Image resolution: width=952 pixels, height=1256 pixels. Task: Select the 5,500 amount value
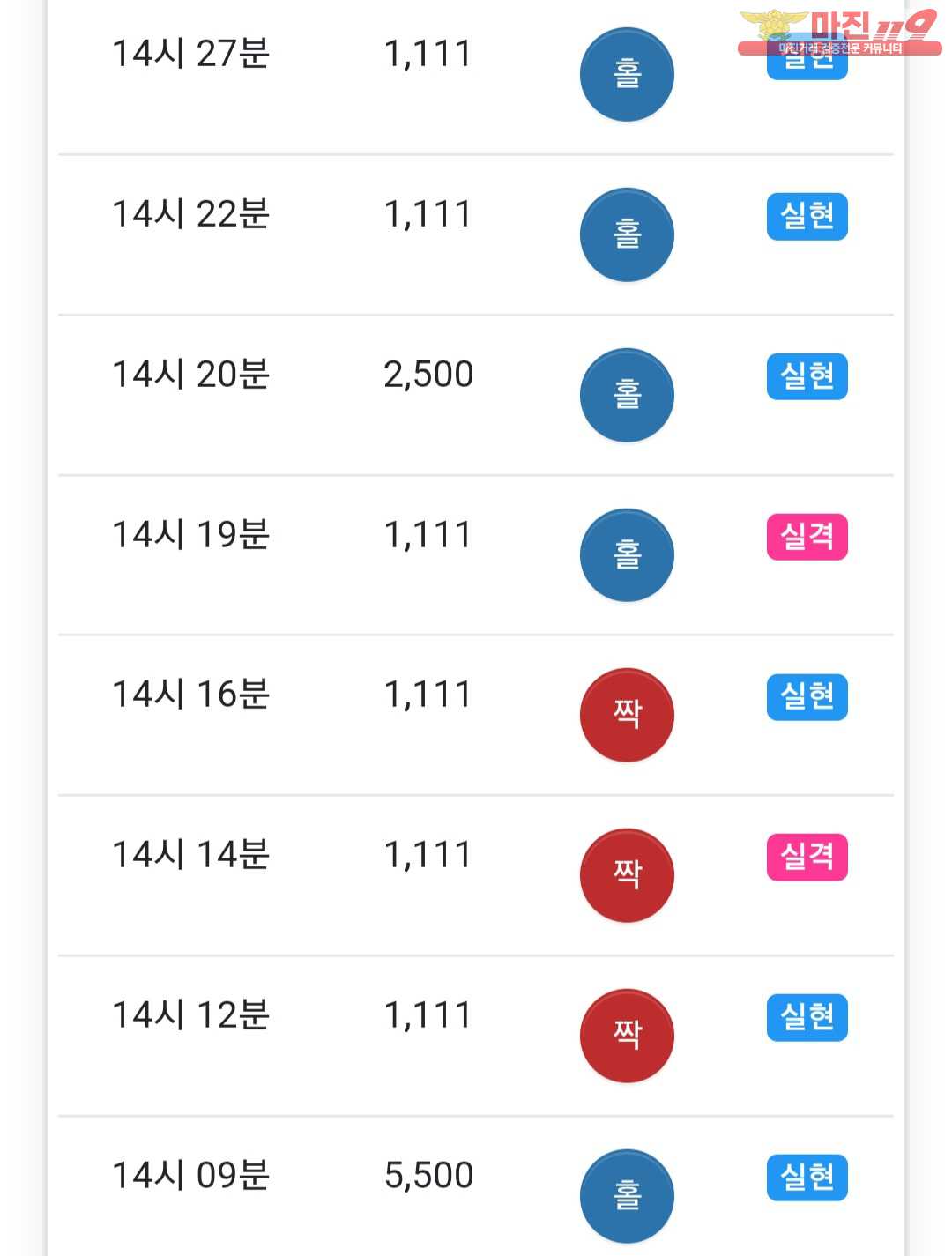[x=428, y=1176]
